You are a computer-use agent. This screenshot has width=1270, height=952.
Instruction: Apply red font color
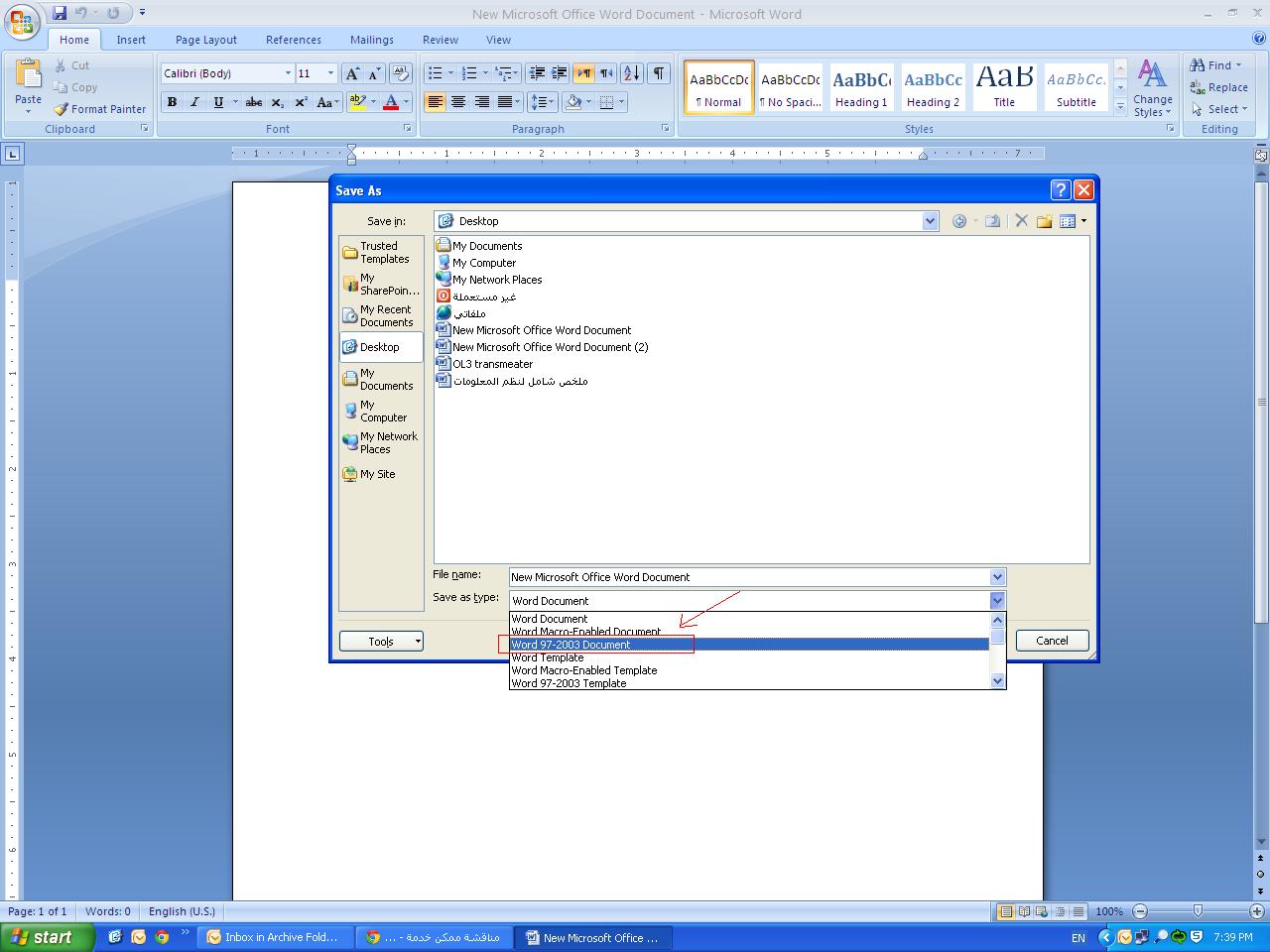click(391, 102)
